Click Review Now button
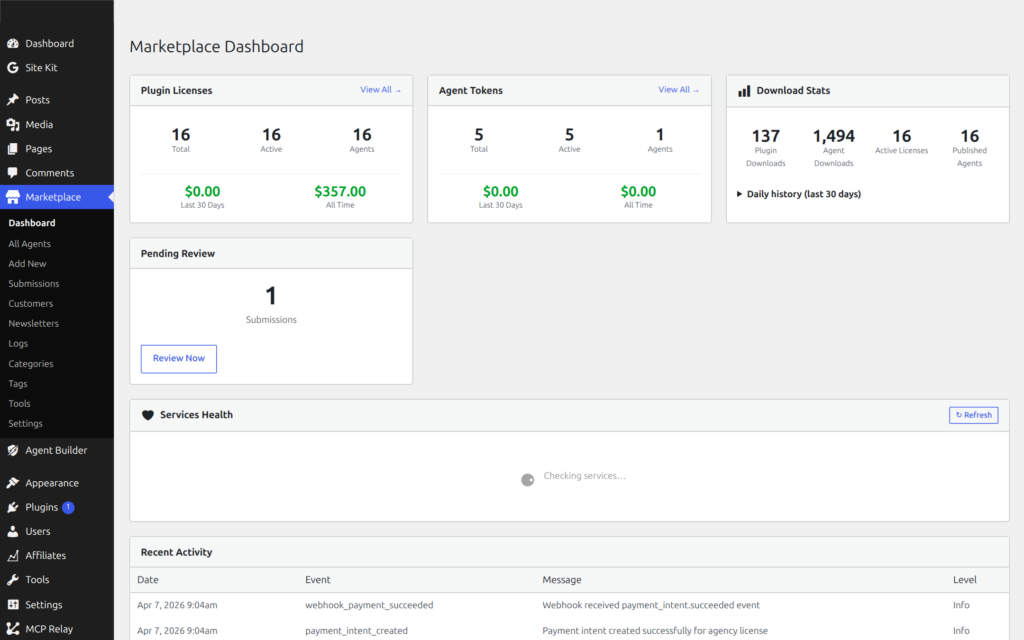The height and width of the screenshot is (640, 1024). [x=179, y=359]
